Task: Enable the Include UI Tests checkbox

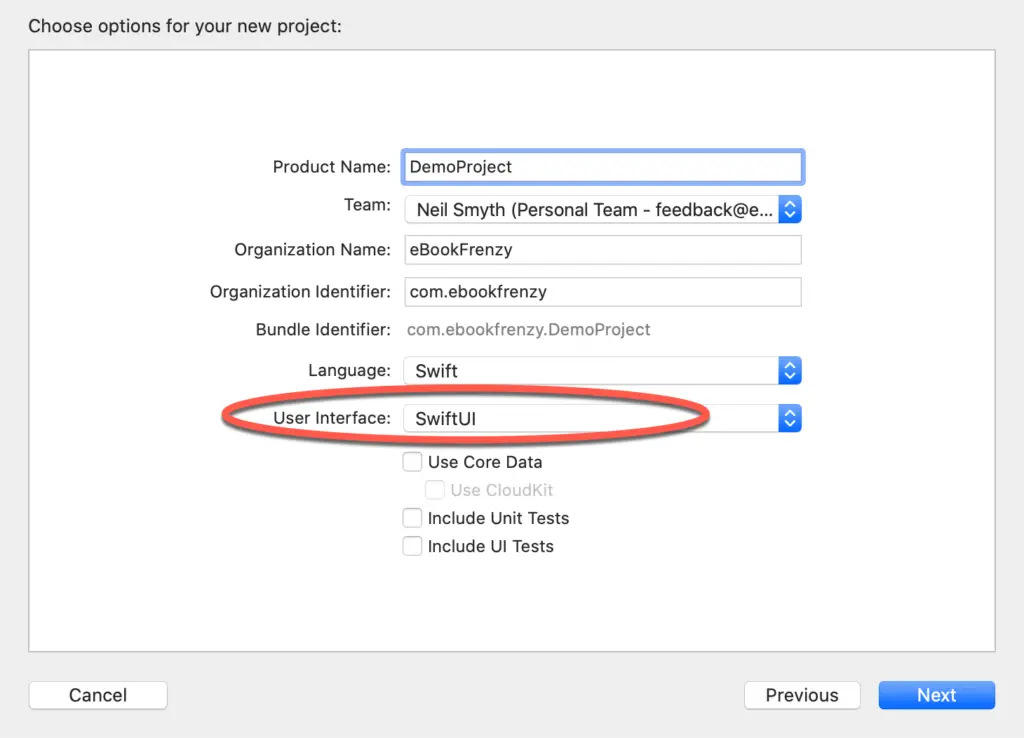Action: 412,546
